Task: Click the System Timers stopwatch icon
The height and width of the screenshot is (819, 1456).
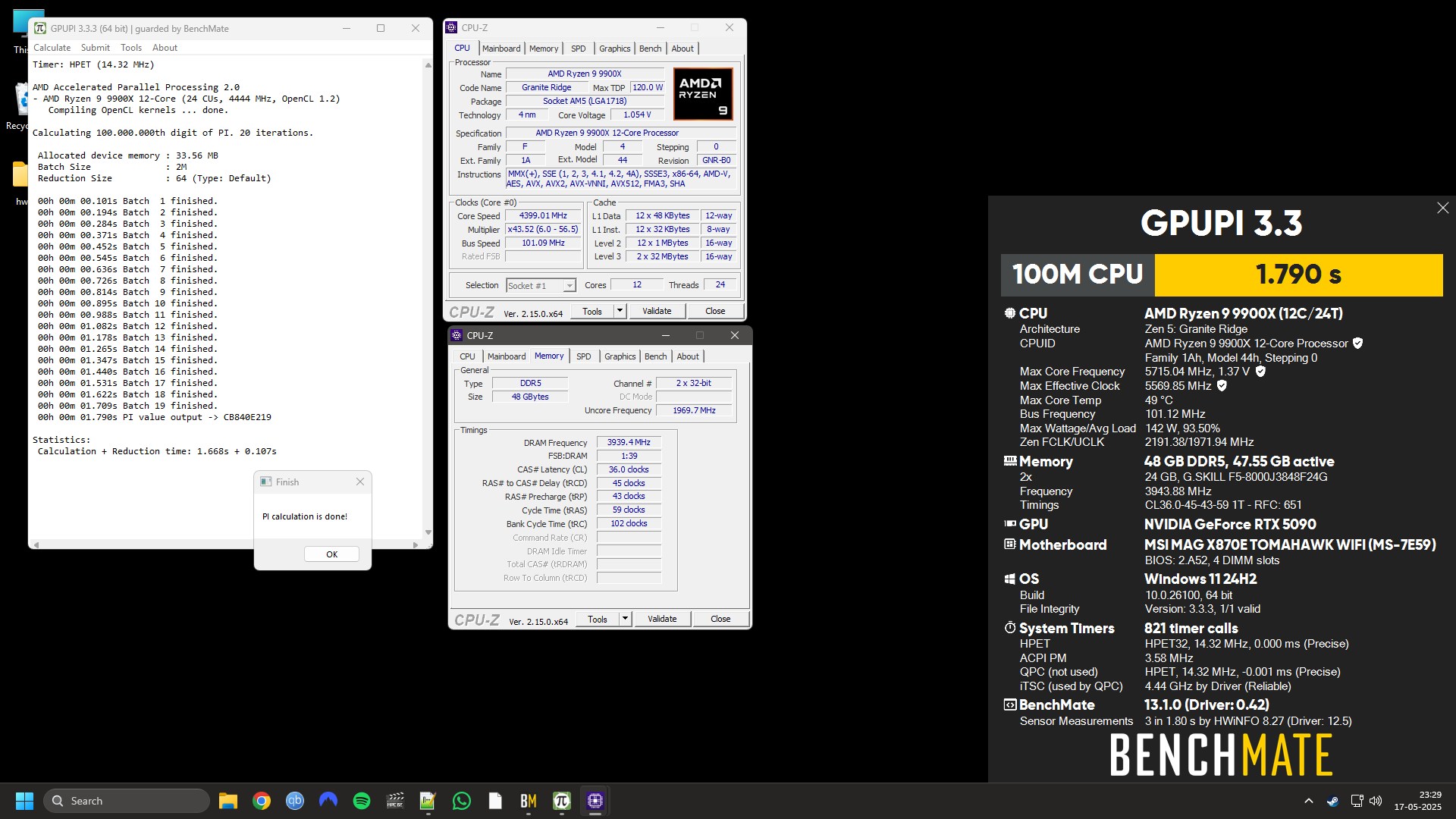Action: pos(1010,627)
